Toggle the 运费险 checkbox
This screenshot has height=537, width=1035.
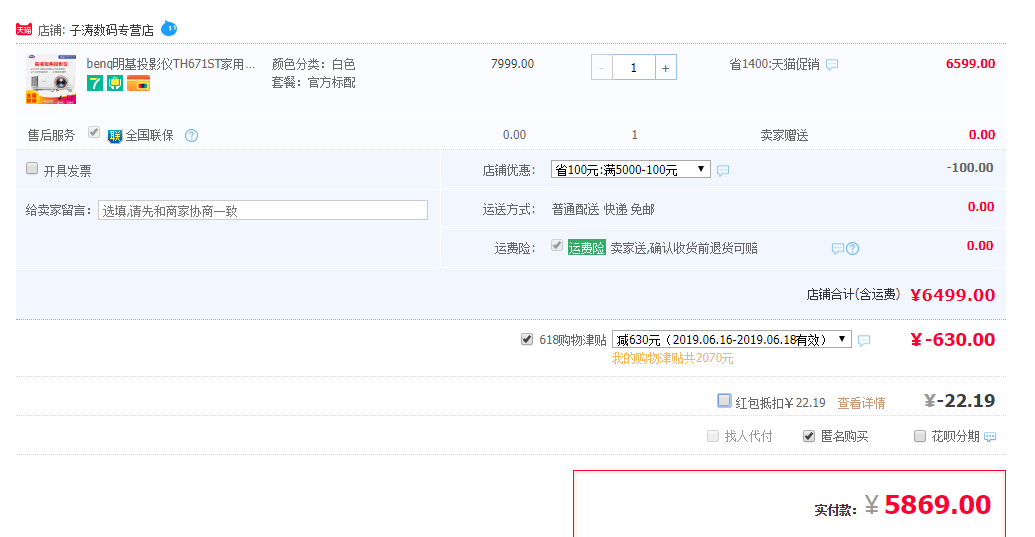coord(557,245)
